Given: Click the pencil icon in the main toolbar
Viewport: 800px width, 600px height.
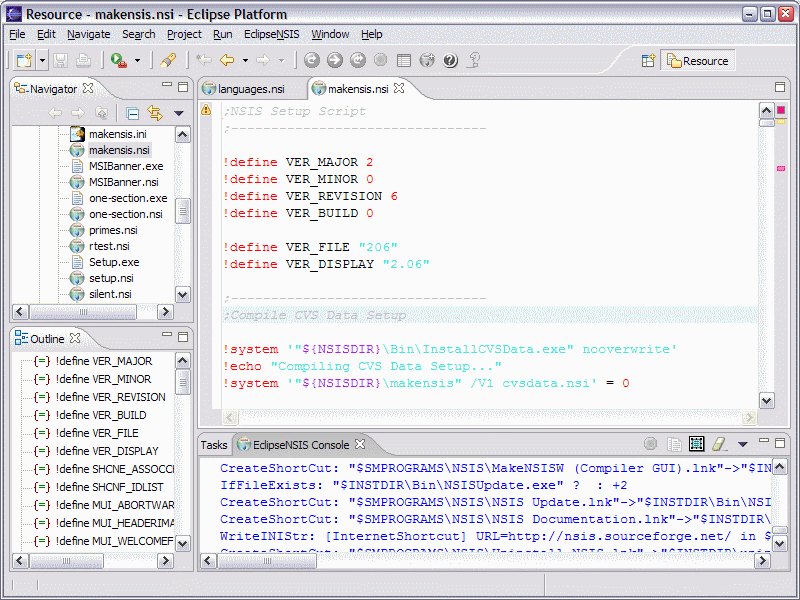Looking at the screenshot, I should click(x=168, y=61).
